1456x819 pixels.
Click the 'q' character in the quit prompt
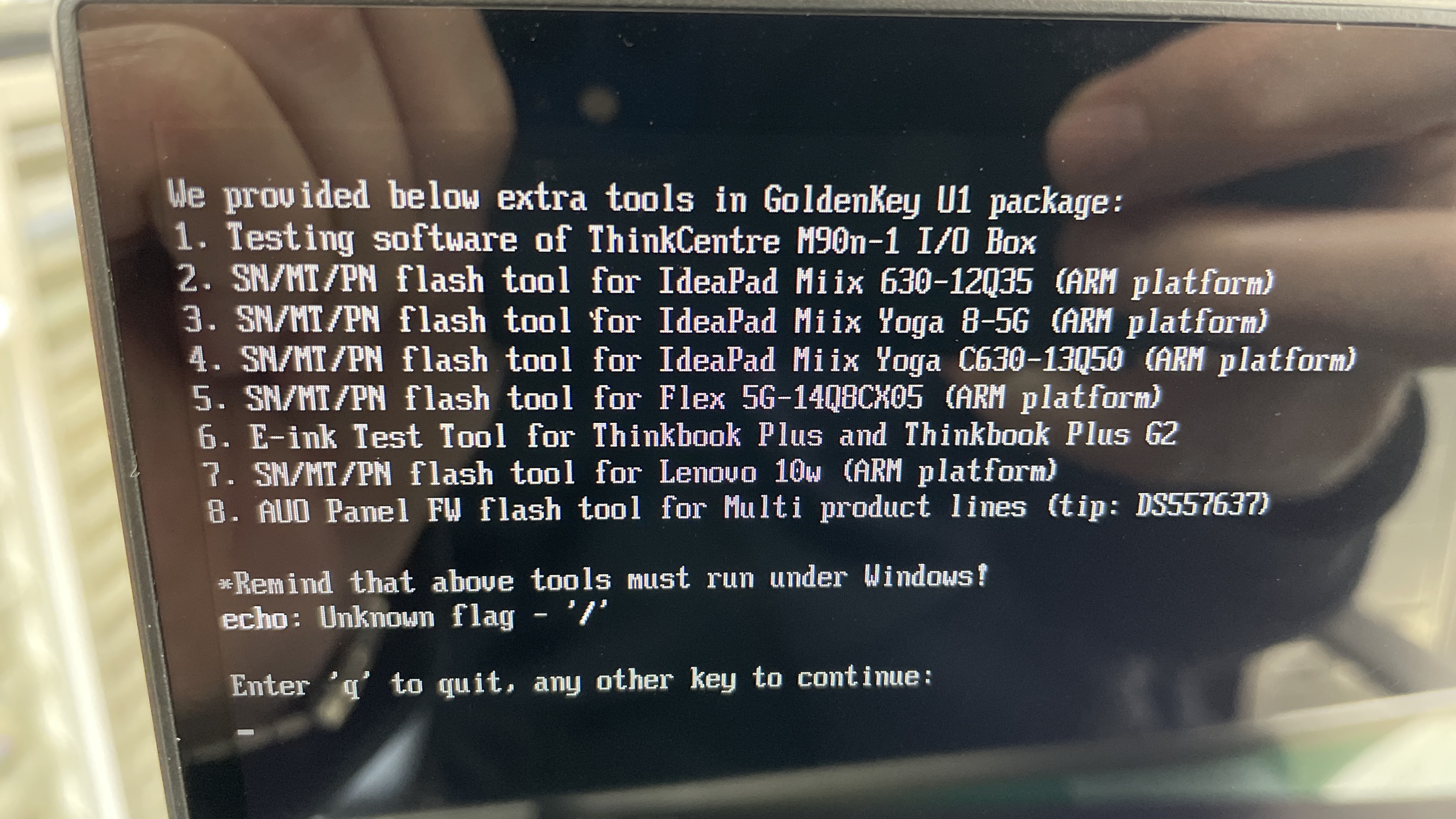[x=352, y=687]
